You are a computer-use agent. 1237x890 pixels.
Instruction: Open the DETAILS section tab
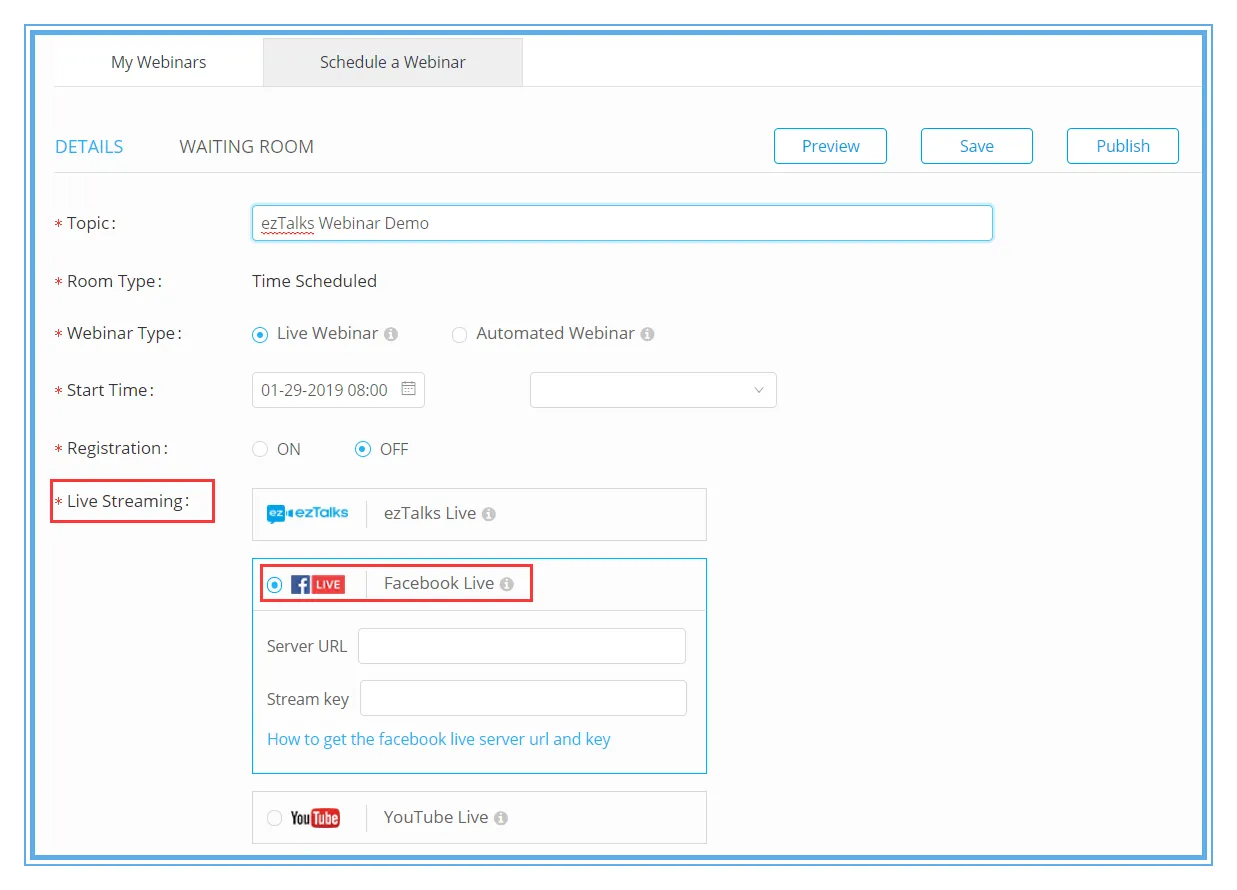click(89, 147)
